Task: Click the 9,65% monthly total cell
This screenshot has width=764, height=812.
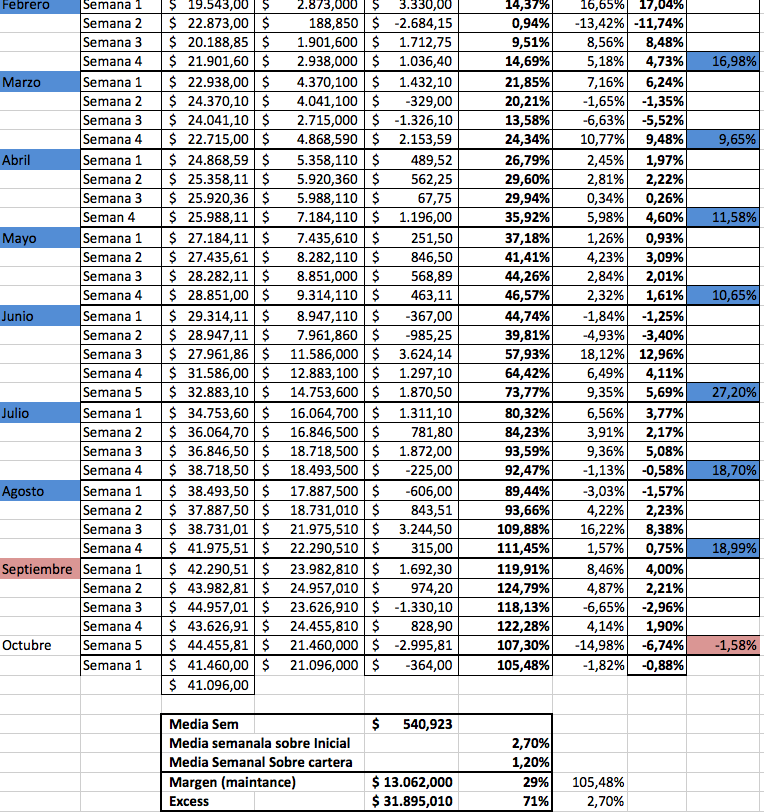Action: (723, 139)
